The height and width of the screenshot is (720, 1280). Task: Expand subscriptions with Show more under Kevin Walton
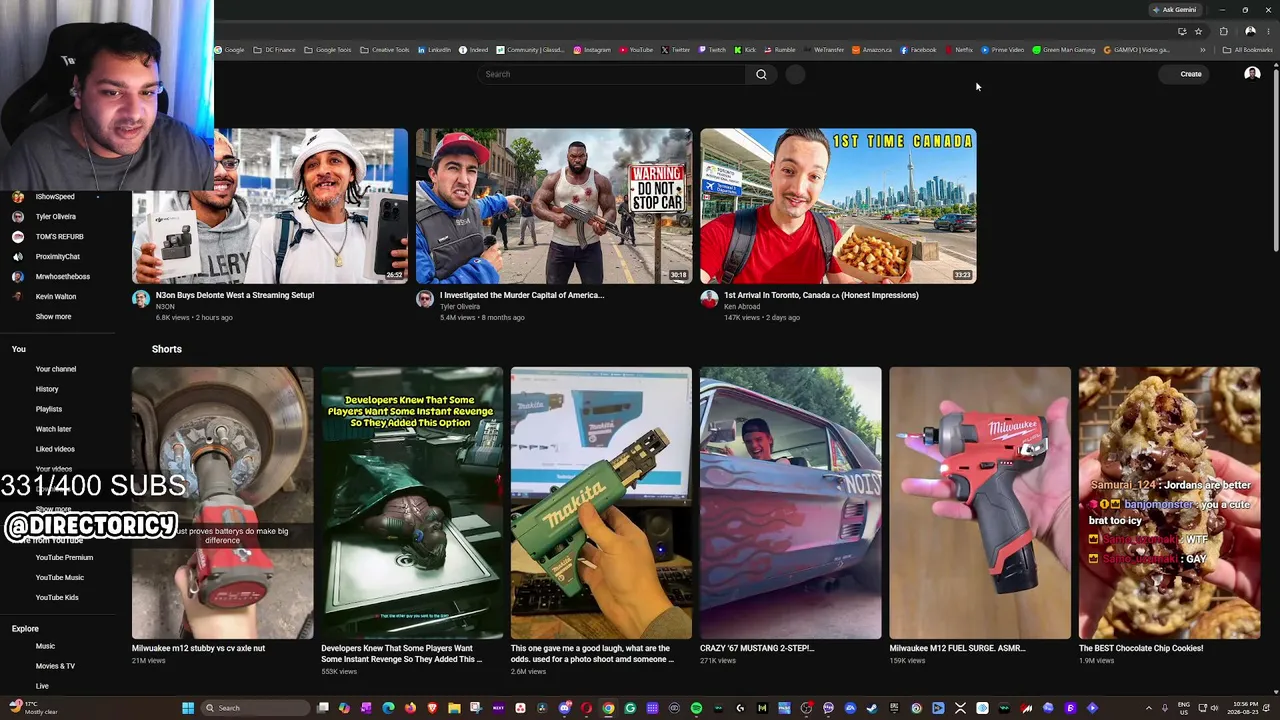pyautogui.click(x=53, y=317)
